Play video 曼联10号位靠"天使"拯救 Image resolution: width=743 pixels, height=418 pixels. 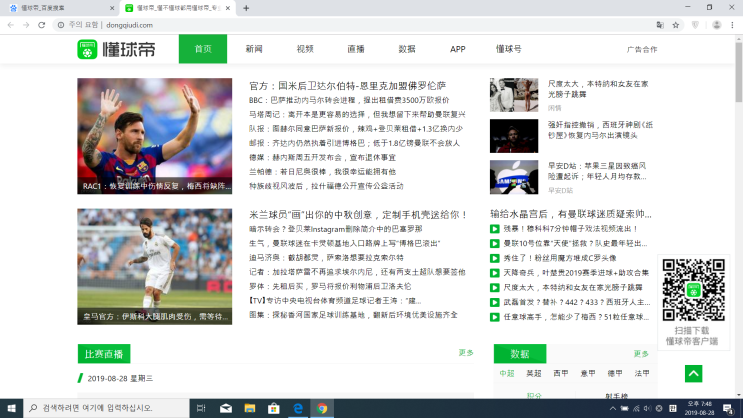coord(495,244)
